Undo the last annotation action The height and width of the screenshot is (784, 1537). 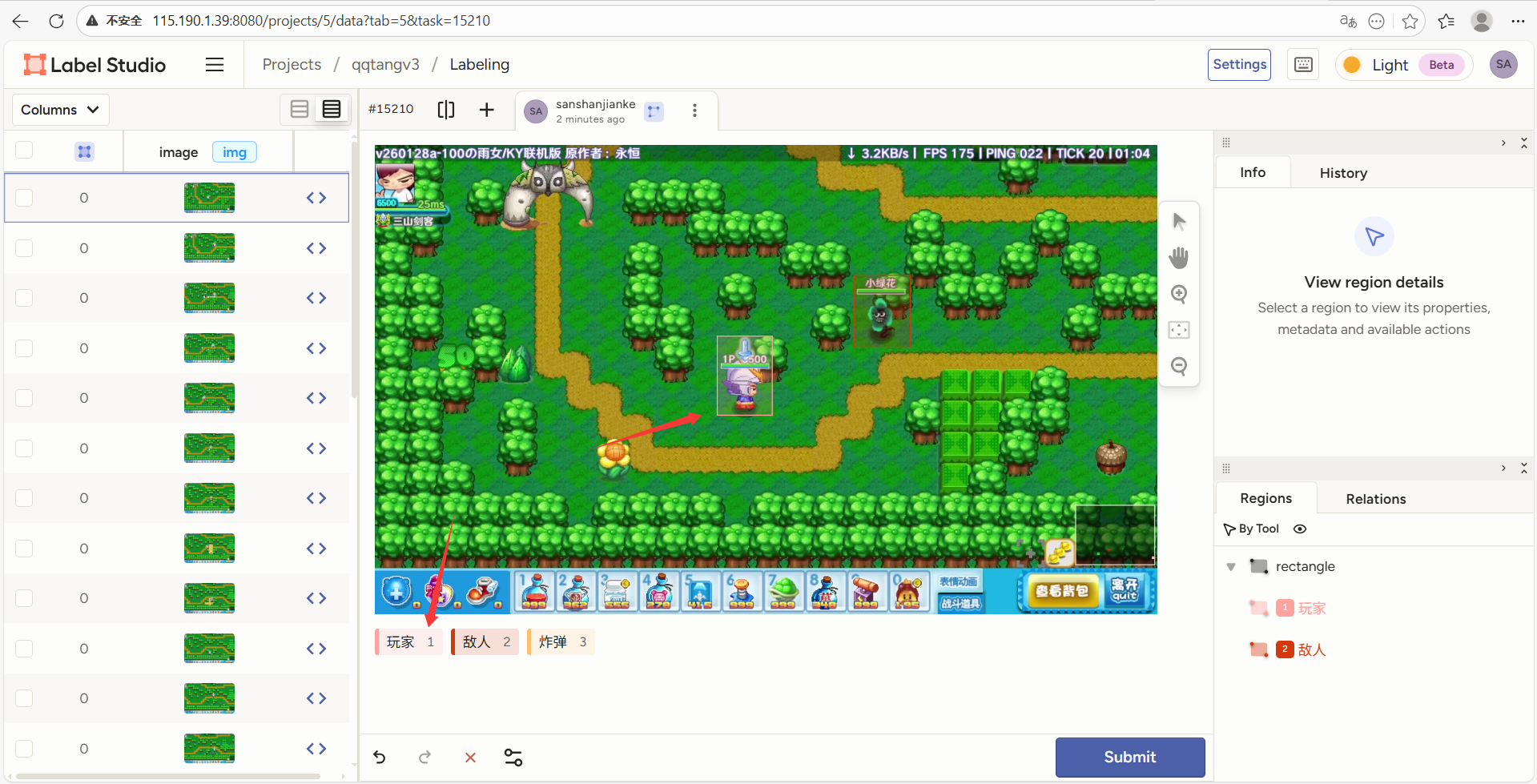[380, 757]
